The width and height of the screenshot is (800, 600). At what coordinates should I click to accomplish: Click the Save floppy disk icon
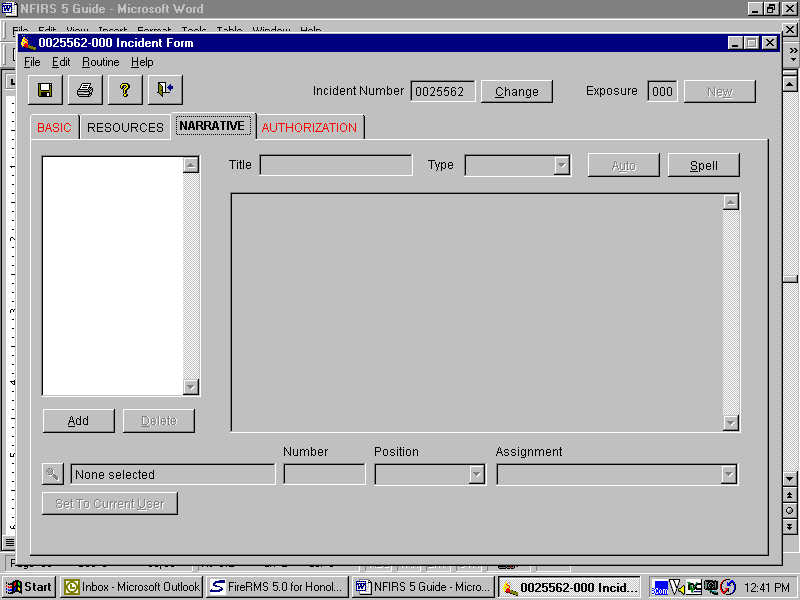pyautogui.click(x=45, y=90)
